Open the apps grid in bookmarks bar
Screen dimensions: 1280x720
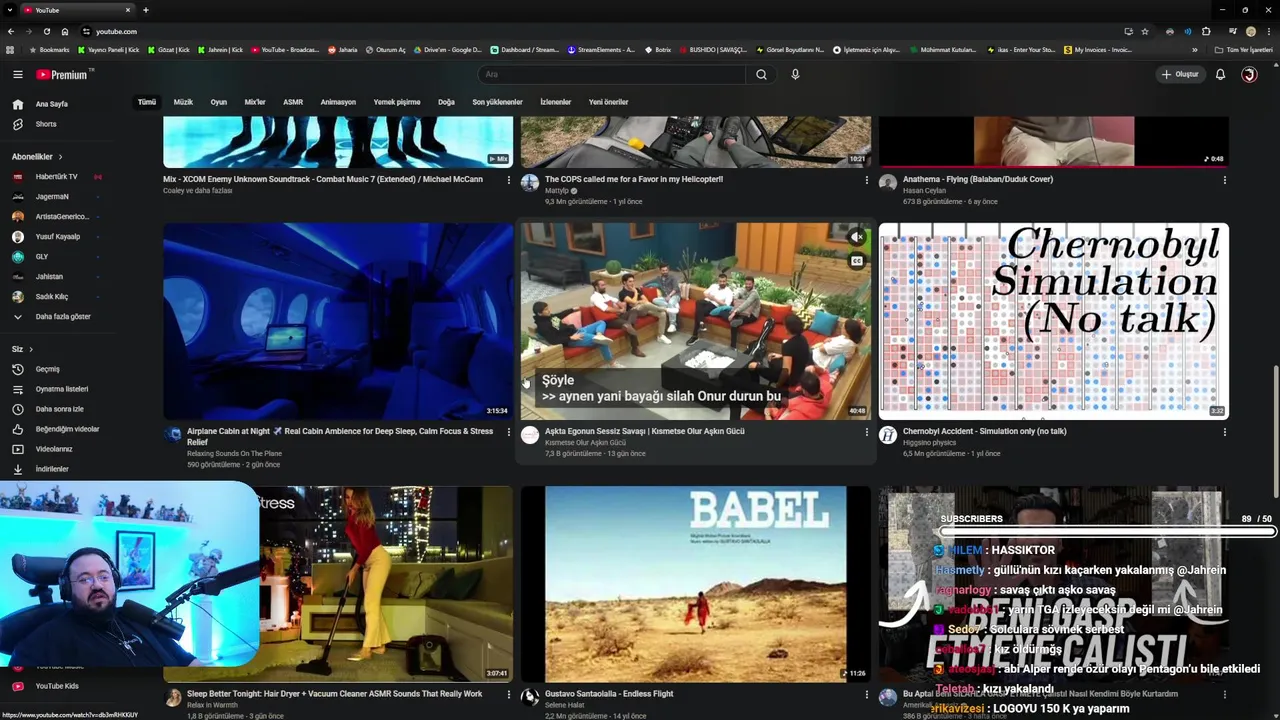coord(10,49)
